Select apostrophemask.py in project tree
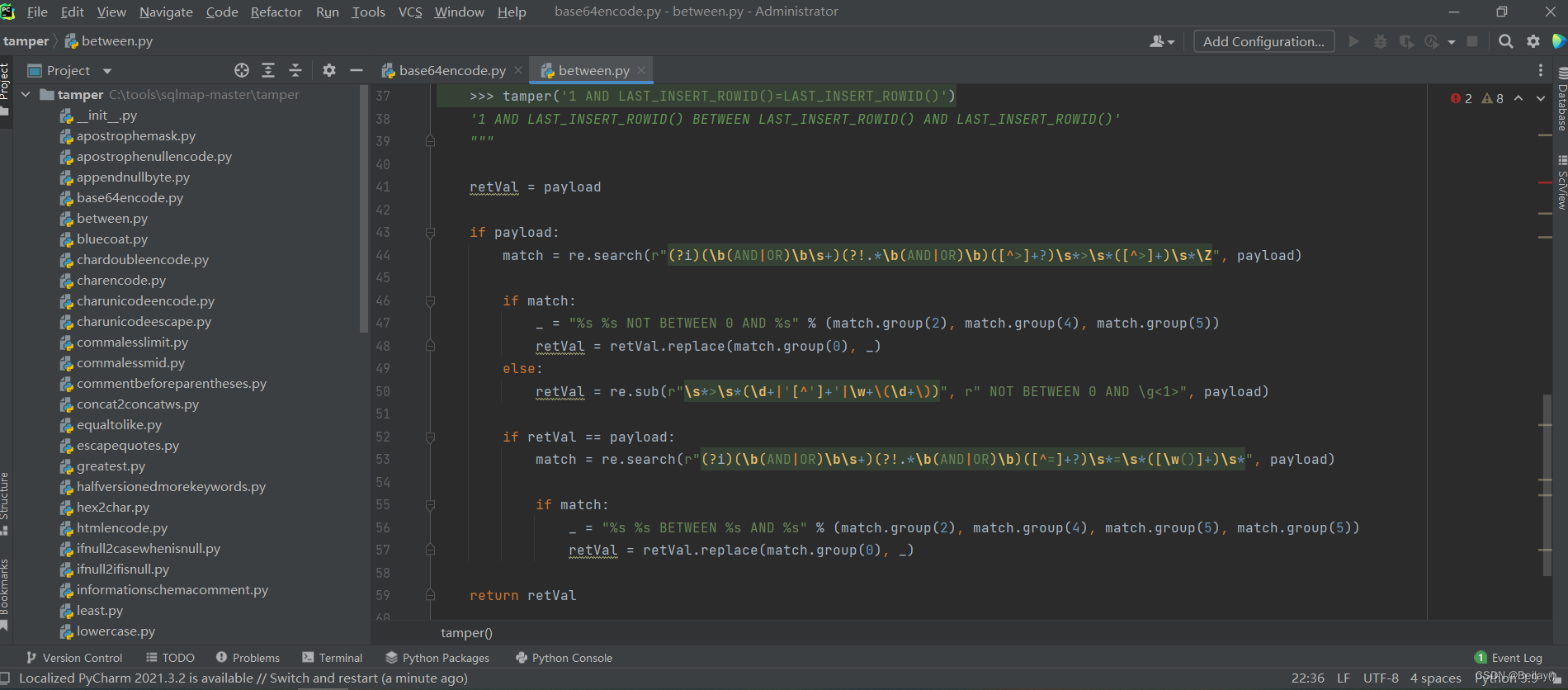Viewport: 1568px width, 690px height. (x=136, y=136)
